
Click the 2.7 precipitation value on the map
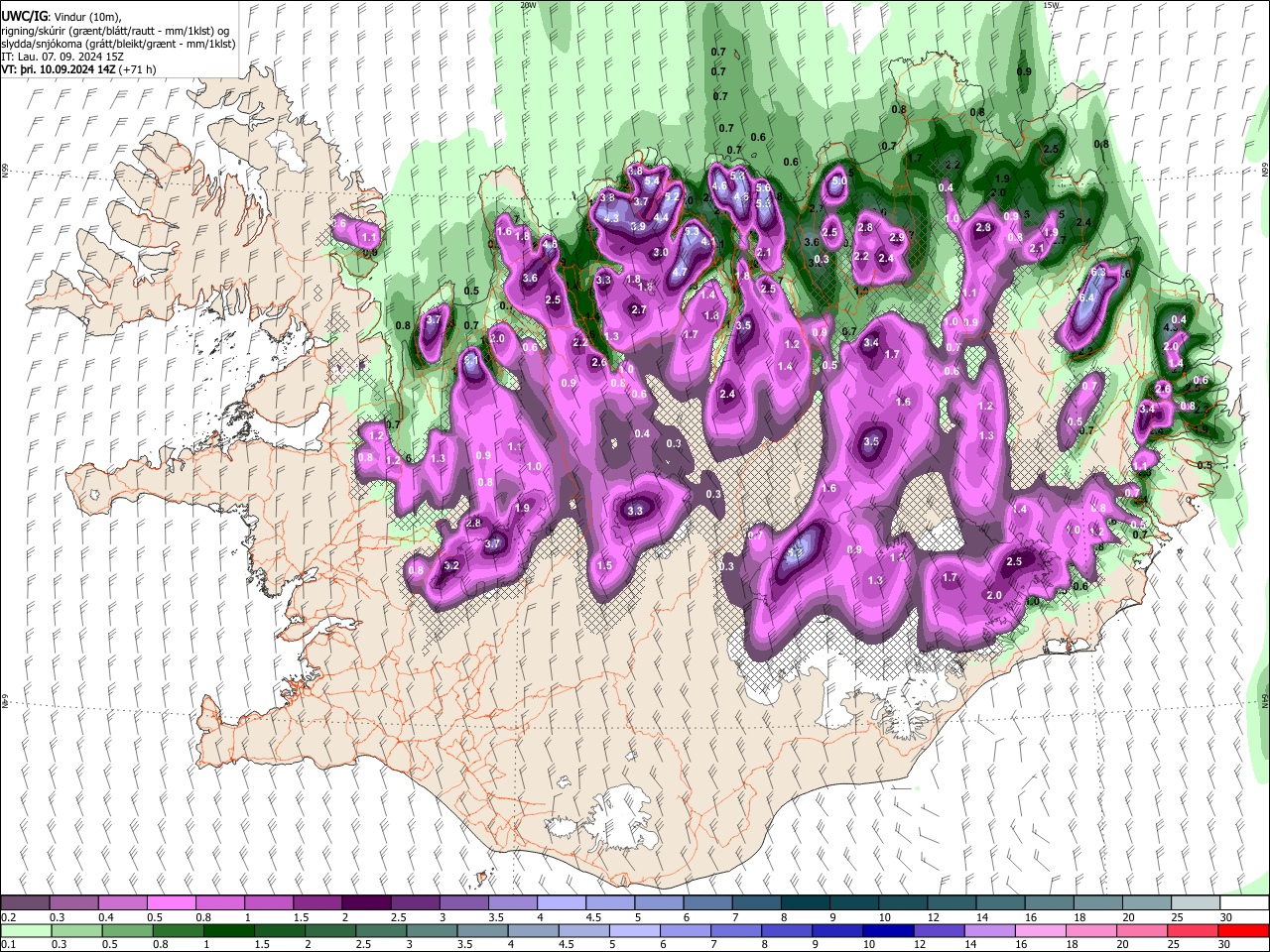point(639,310)
